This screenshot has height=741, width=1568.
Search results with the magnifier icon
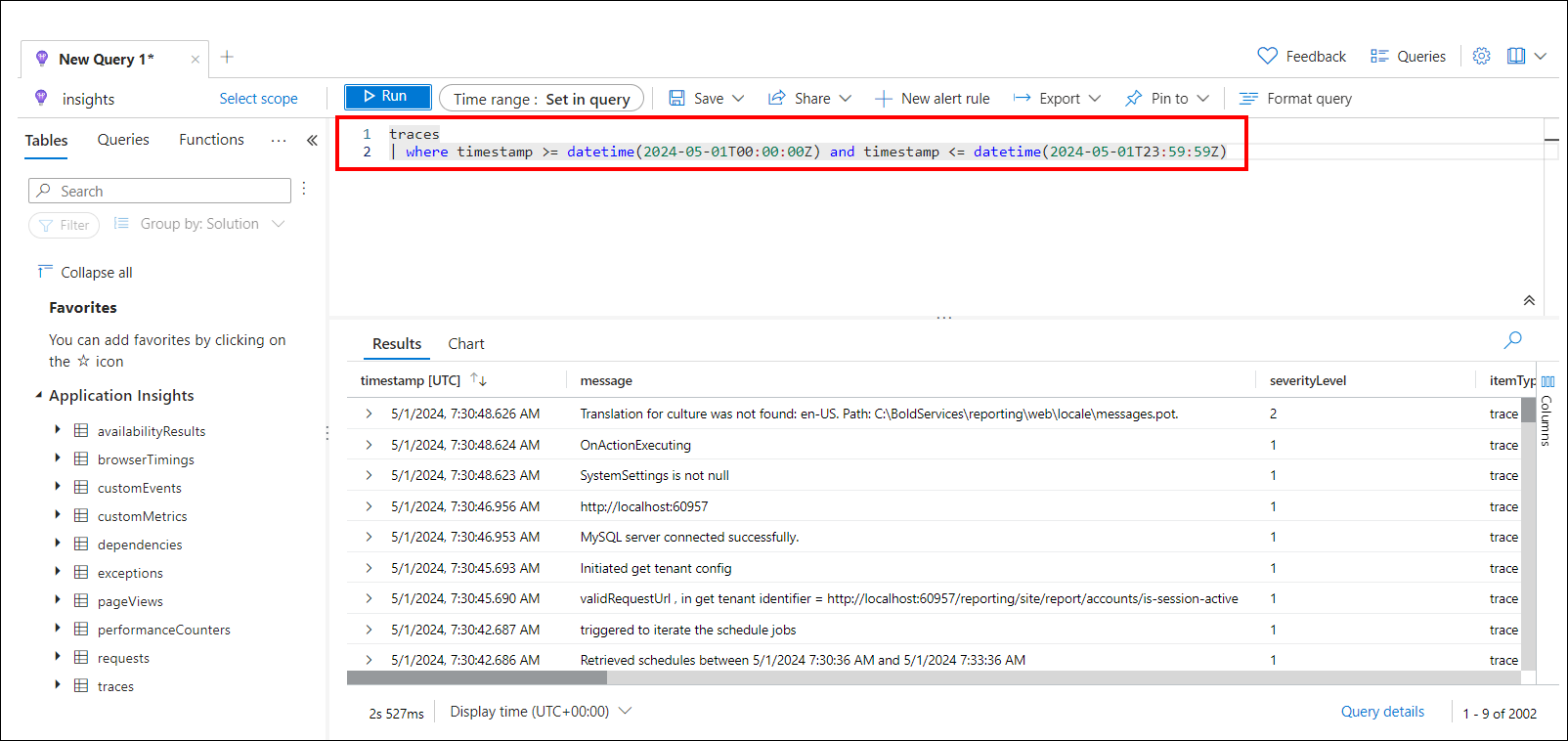pos(1512,340)
